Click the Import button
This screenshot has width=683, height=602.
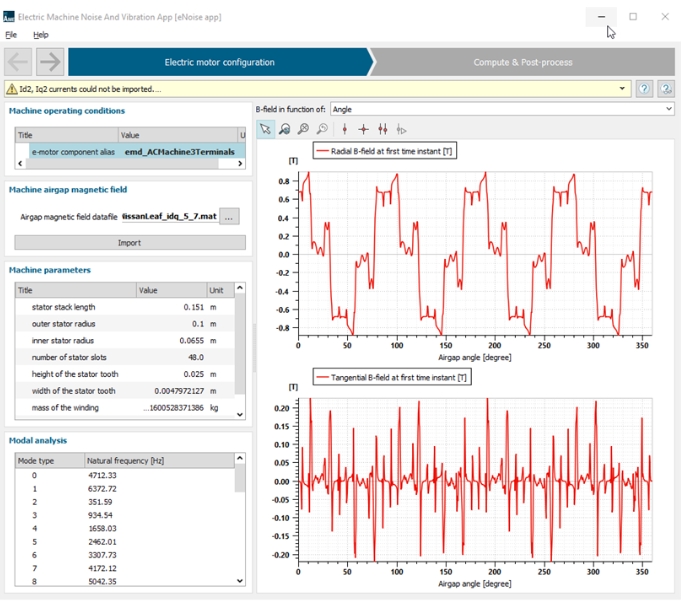[129, 242]
